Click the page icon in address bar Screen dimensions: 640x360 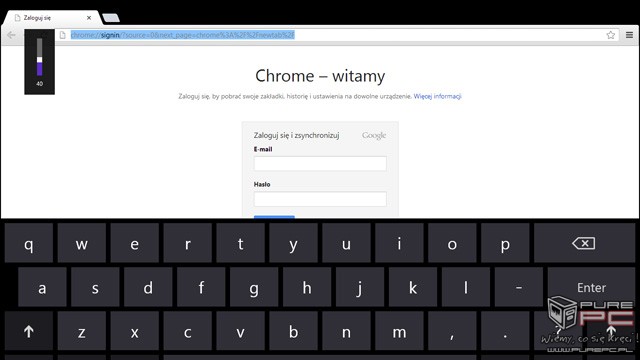point(62,35)
